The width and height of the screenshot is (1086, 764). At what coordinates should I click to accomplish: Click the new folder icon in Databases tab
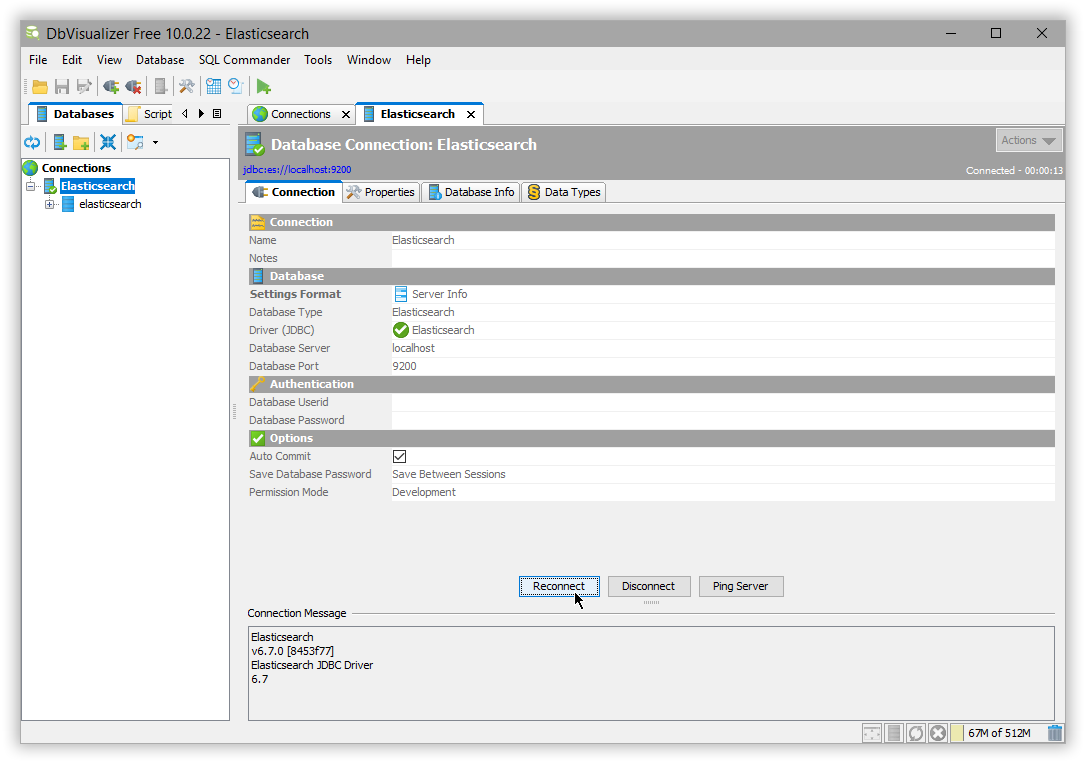click(82, 142)
